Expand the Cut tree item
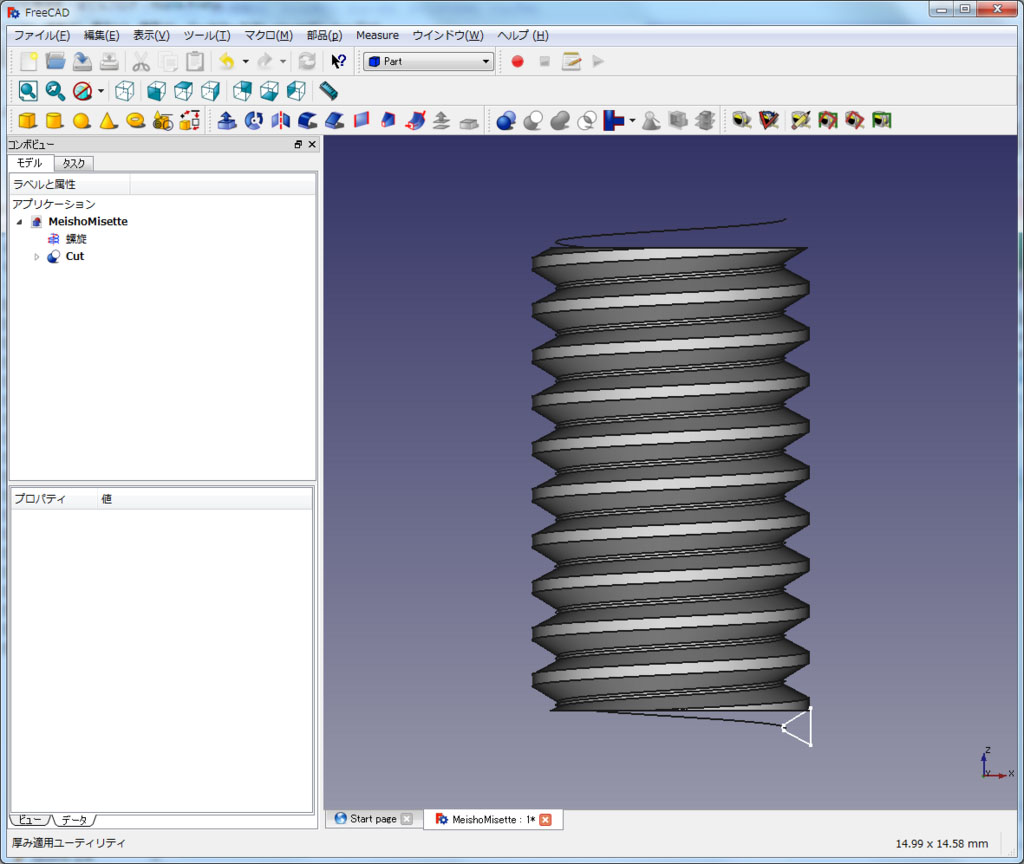This screenshot has height=864, width=1024. tap(37, 257)
